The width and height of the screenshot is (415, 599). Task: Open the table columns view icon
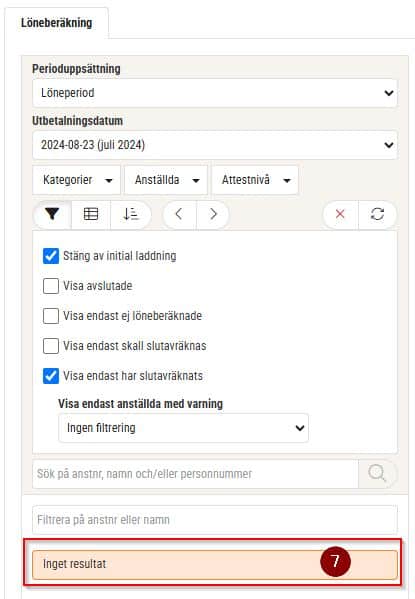coord(91,214)
